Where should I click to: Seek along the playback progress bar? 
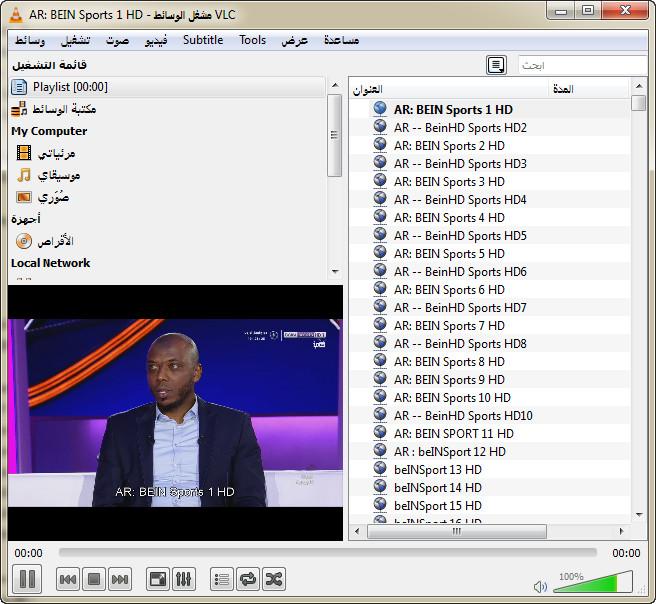pyautogui.click(x=328, y=553)
